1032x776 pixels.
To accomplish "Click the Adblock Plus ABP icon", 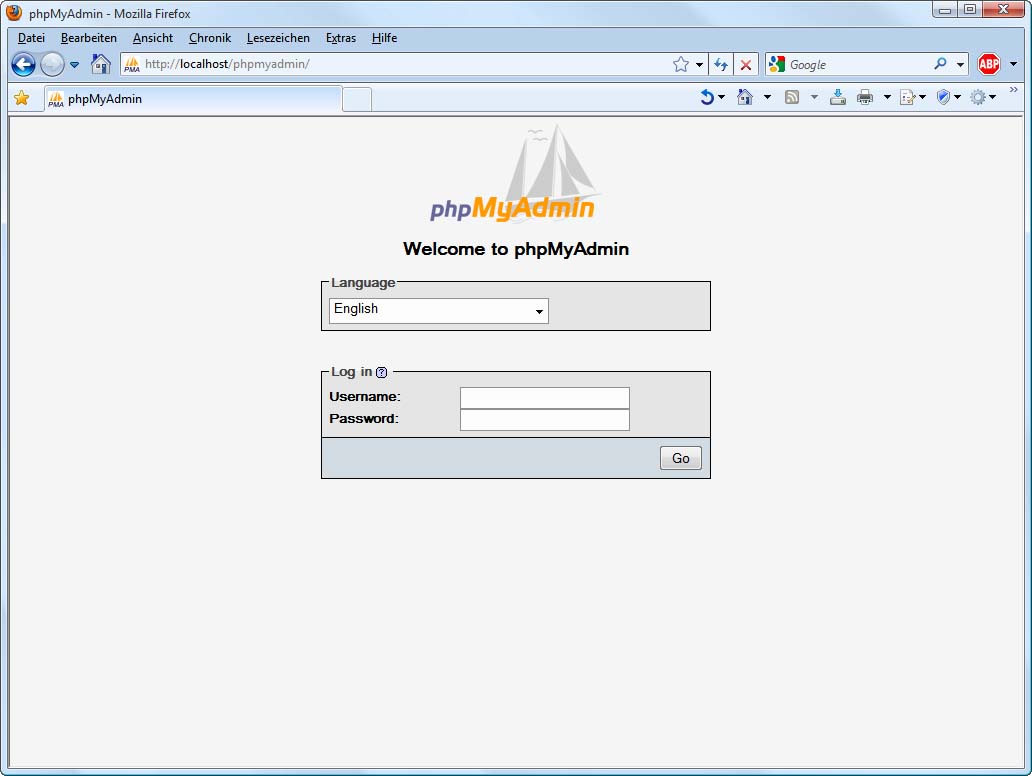I will 989,64.
